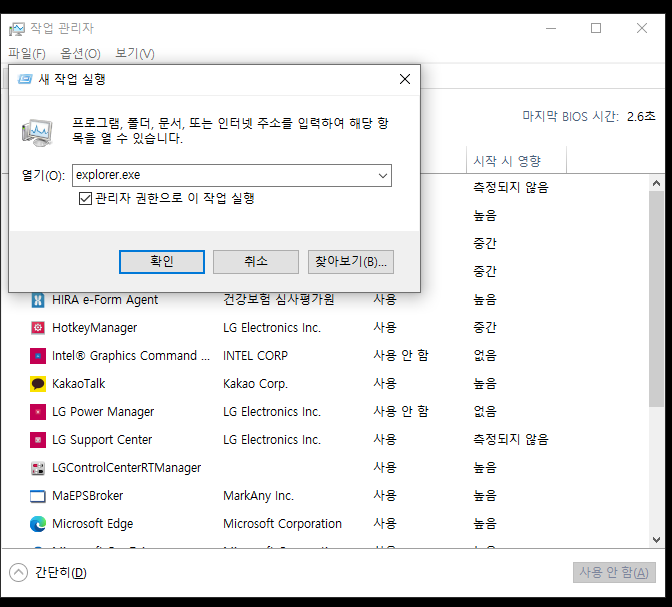The height and width of the screenshot is (607, 672).
Task: Select the KakaoTalk row name
Action: pyautogui.click(x=78, y=384)
